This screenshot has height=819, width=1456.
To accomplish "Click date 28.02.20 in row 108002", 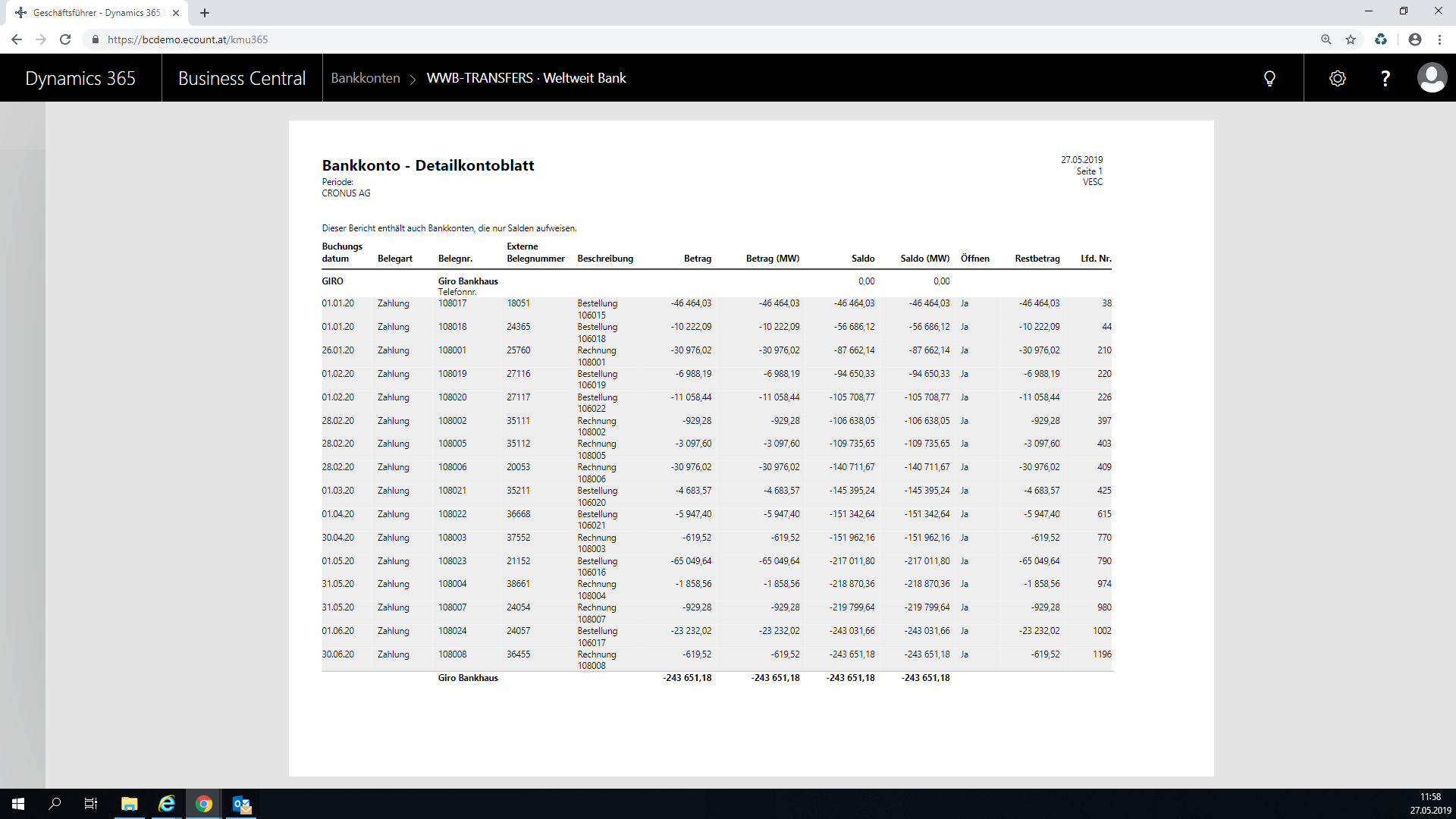I will pyautogui.click(x=338, y=421).
